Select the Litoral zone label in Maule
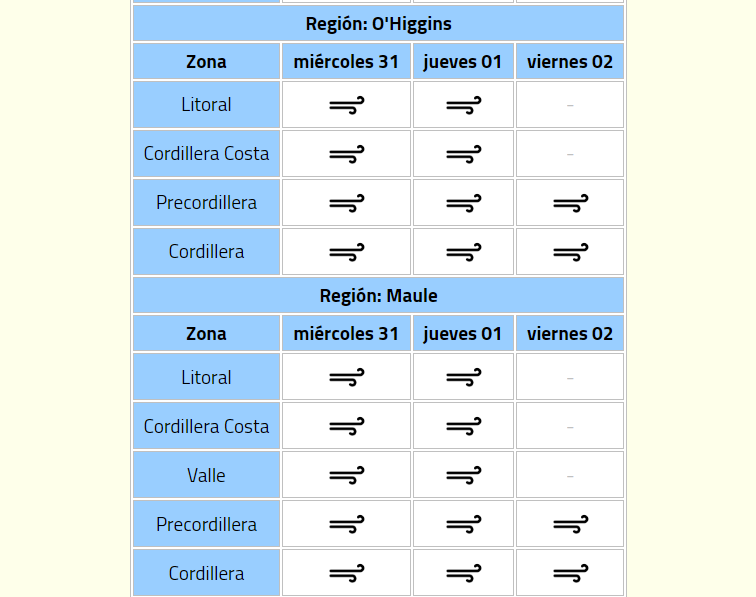756x597 pixels. (x=206, y=377)
